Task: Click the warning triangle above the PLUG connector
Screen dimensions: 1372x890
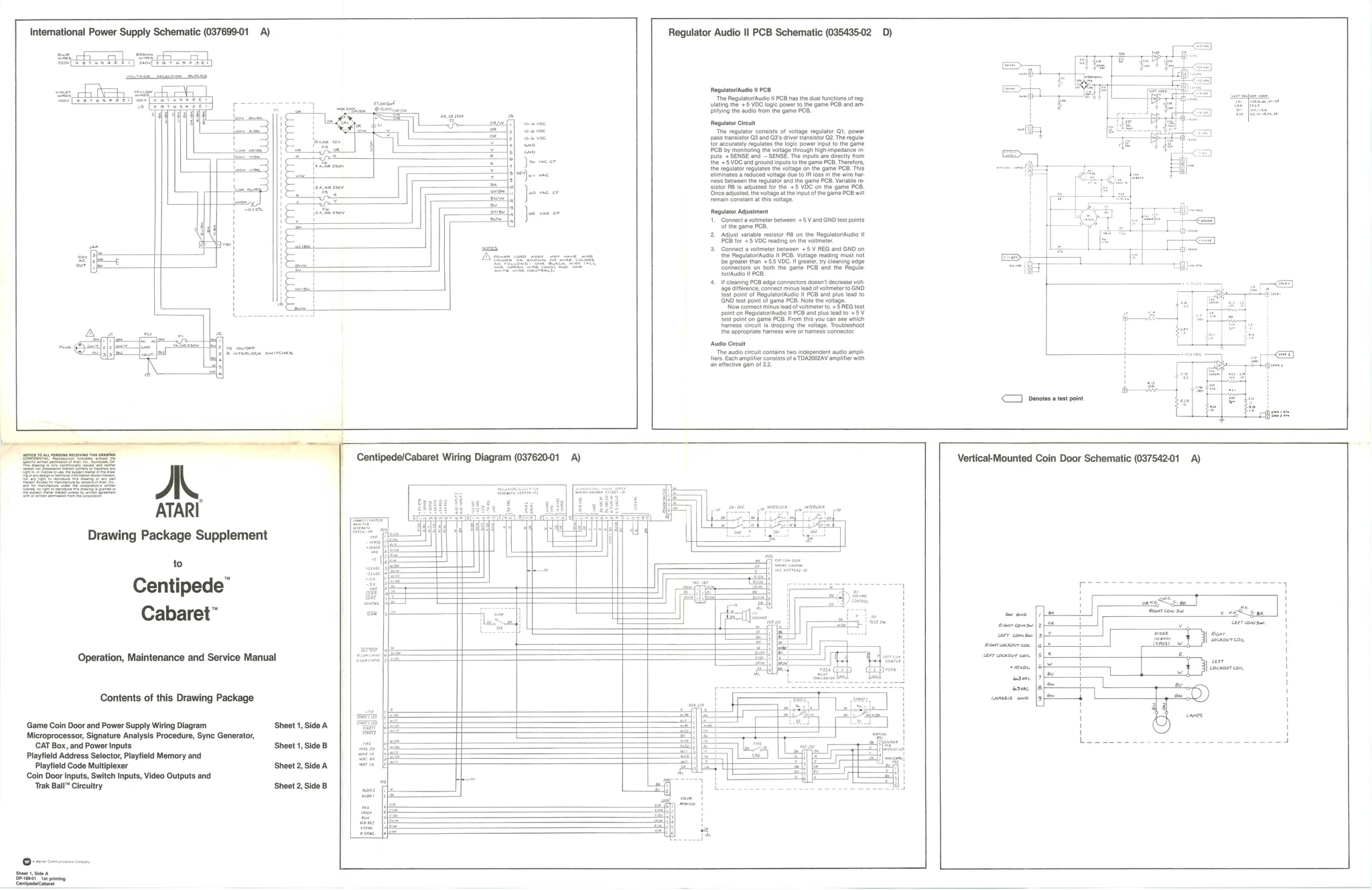Action: tap(90, 333)
